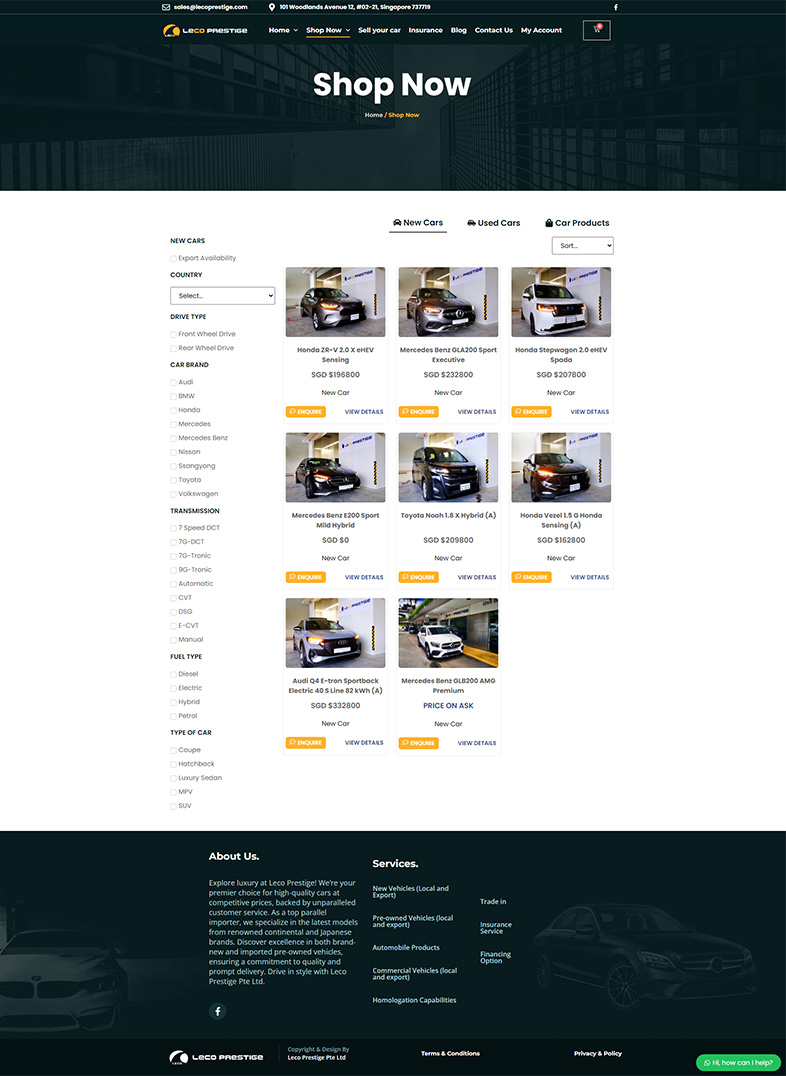The image size is (786, 1076).
Task: Open the My Account menu item
Action: point(542,30)
